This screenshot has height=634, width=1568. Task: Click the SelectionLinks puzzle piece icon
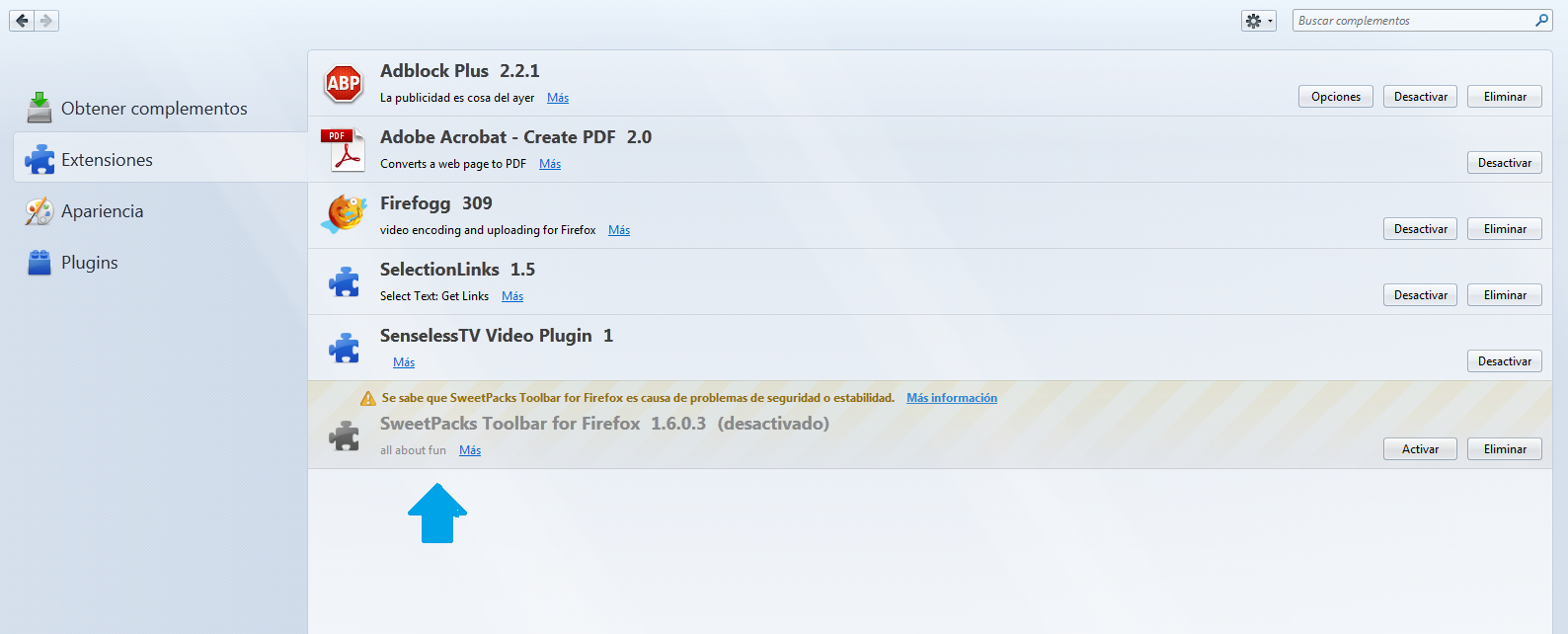(344, 282)
